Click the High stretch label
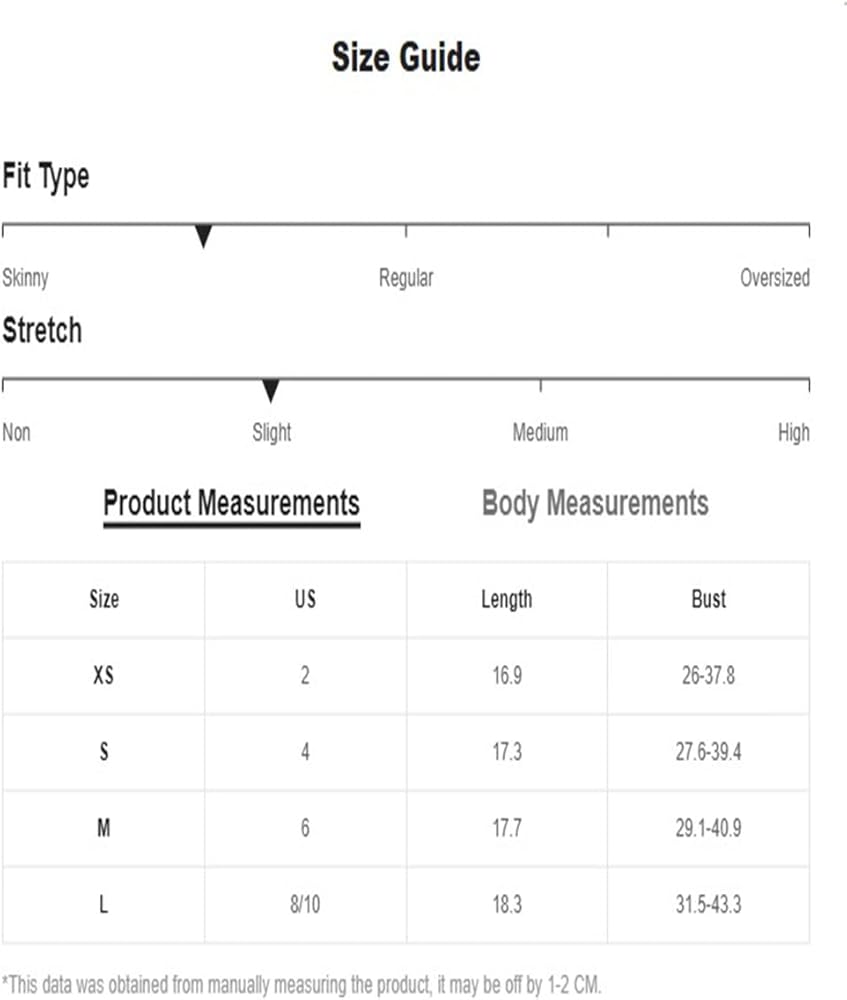 point(793,433)
